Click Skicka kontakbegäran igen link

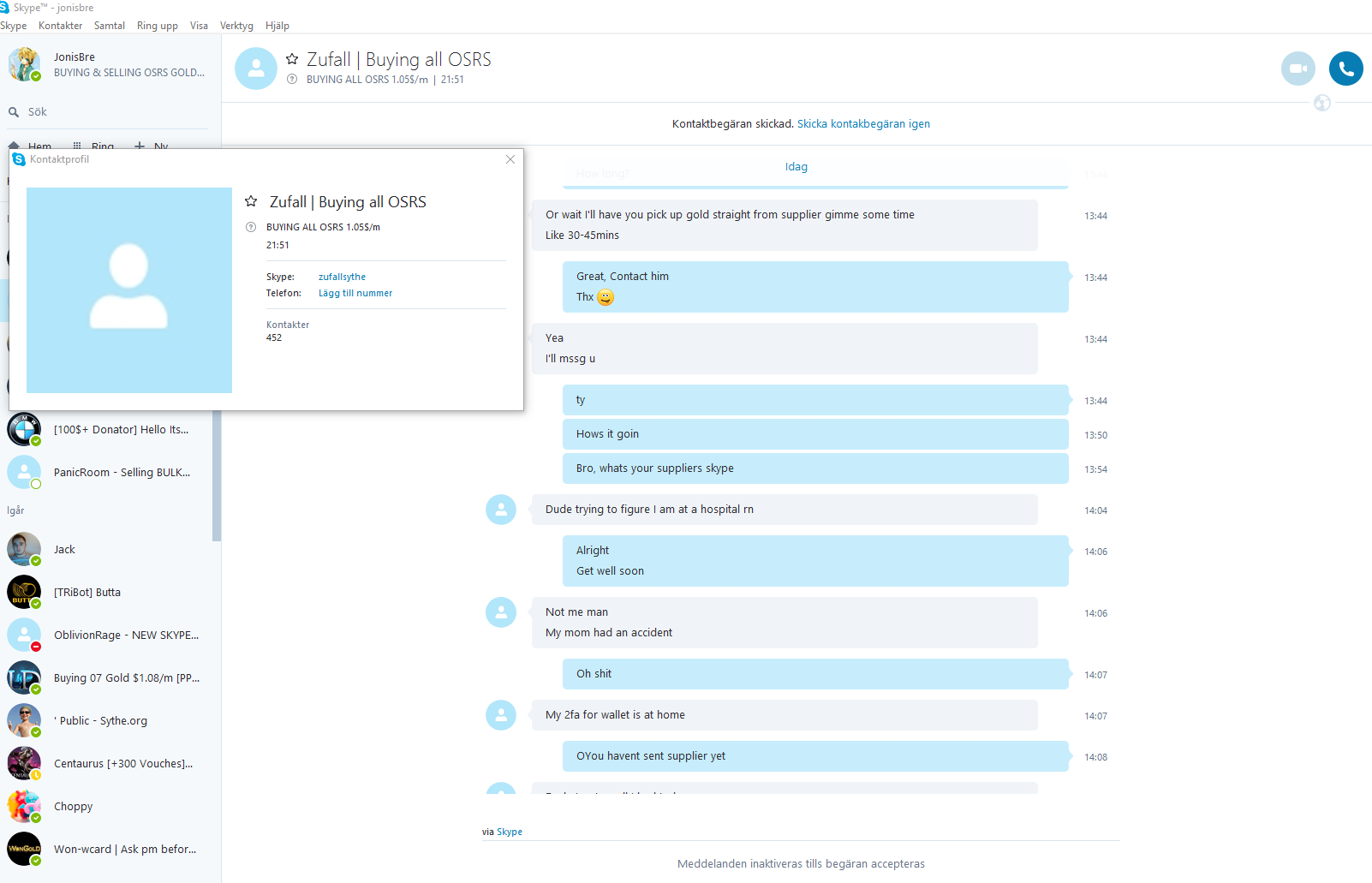coord(863,124)
